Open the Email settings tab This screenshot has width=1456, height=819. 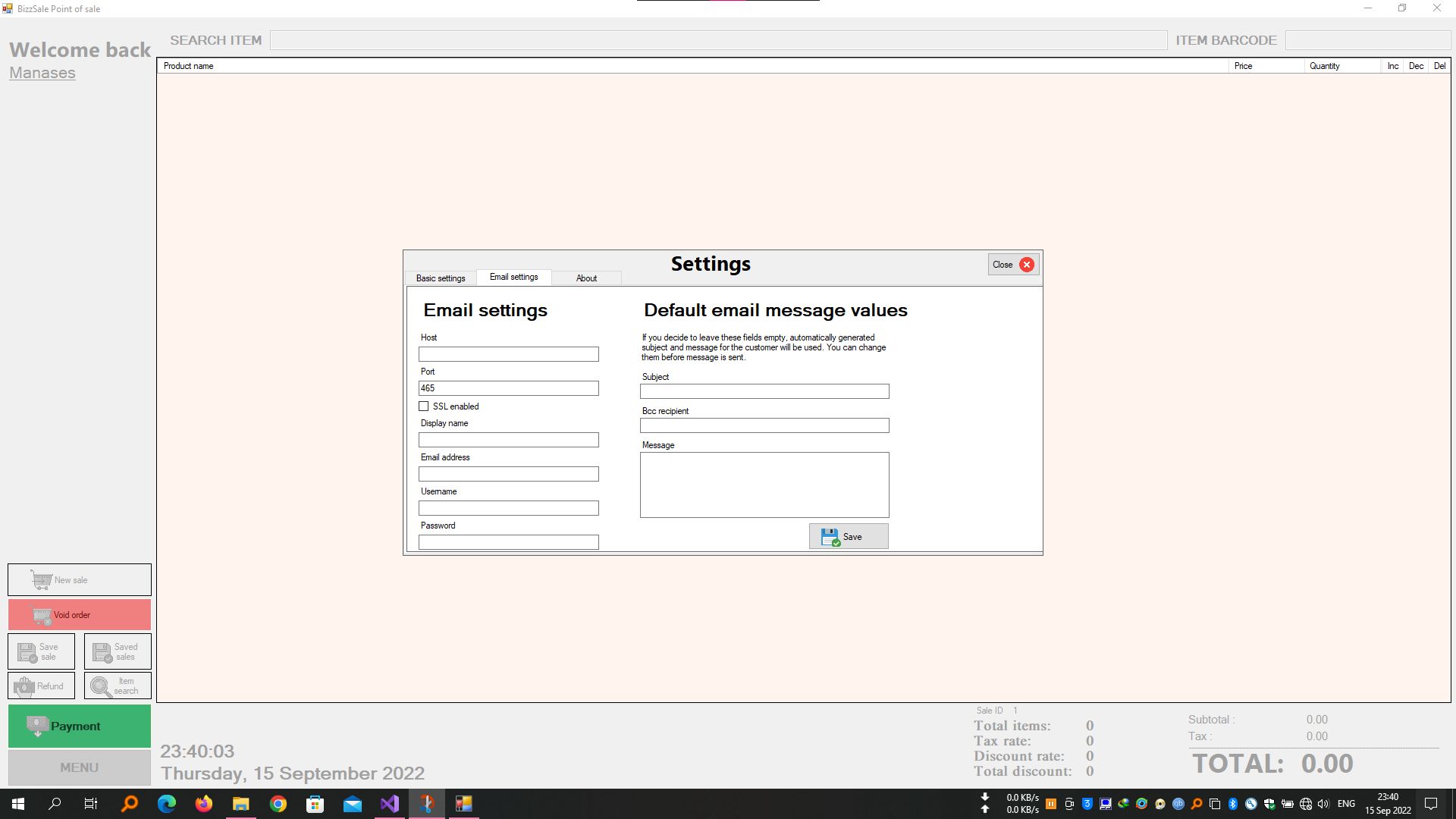point(513,278)
